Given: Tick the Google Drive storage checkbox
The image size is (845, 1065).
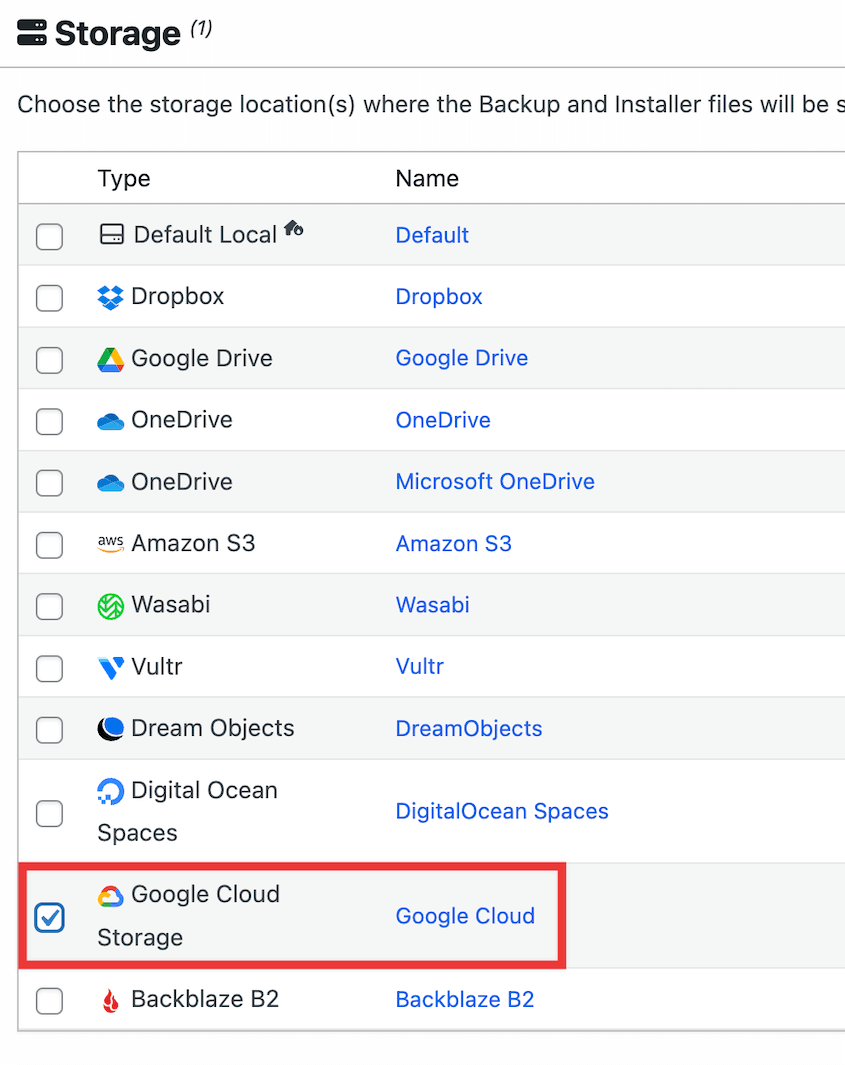Looking at the screenshot, I should (50, 360).
